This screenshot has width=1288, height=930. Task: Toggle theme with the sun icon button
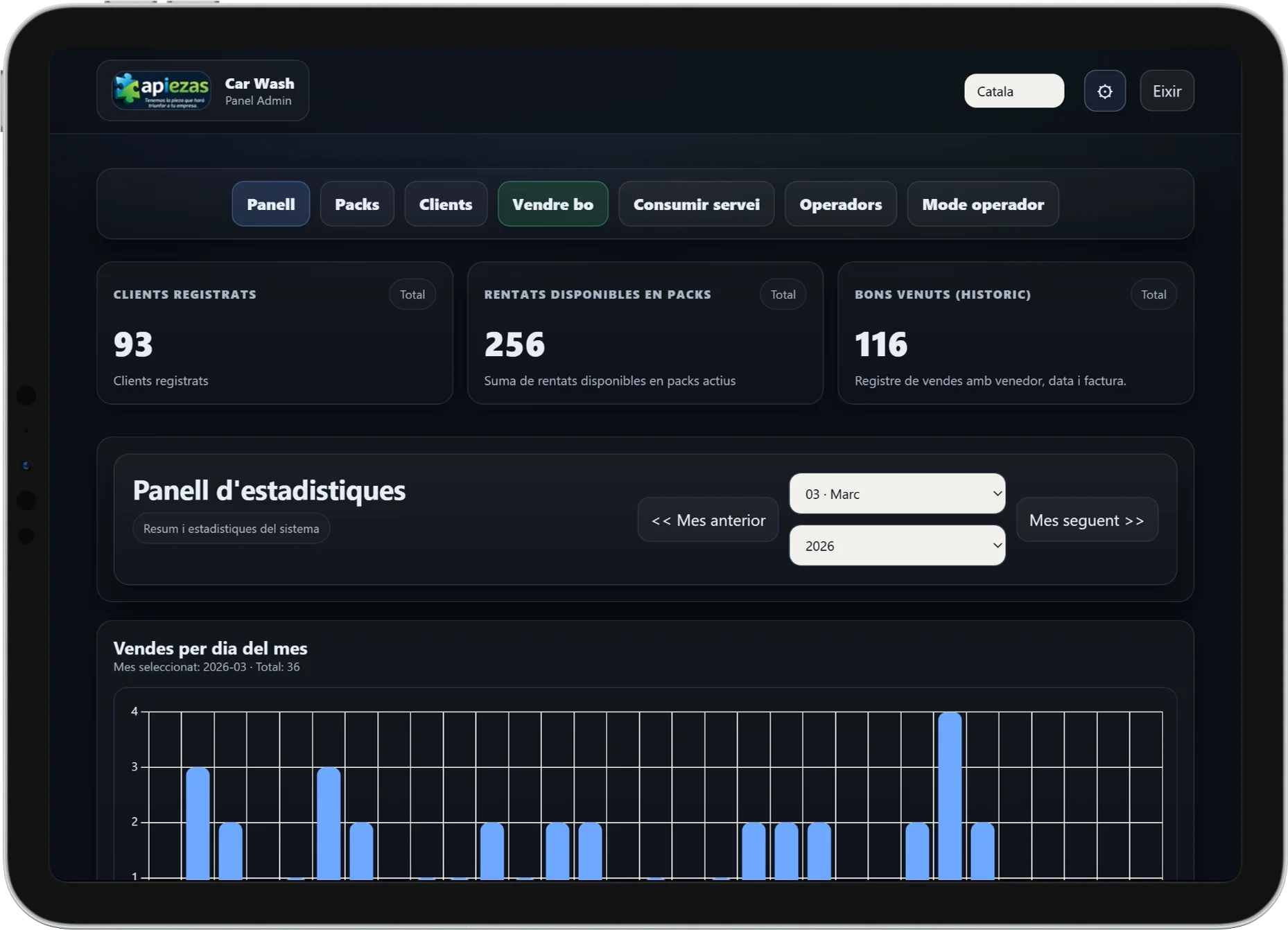coord(1104,91)
